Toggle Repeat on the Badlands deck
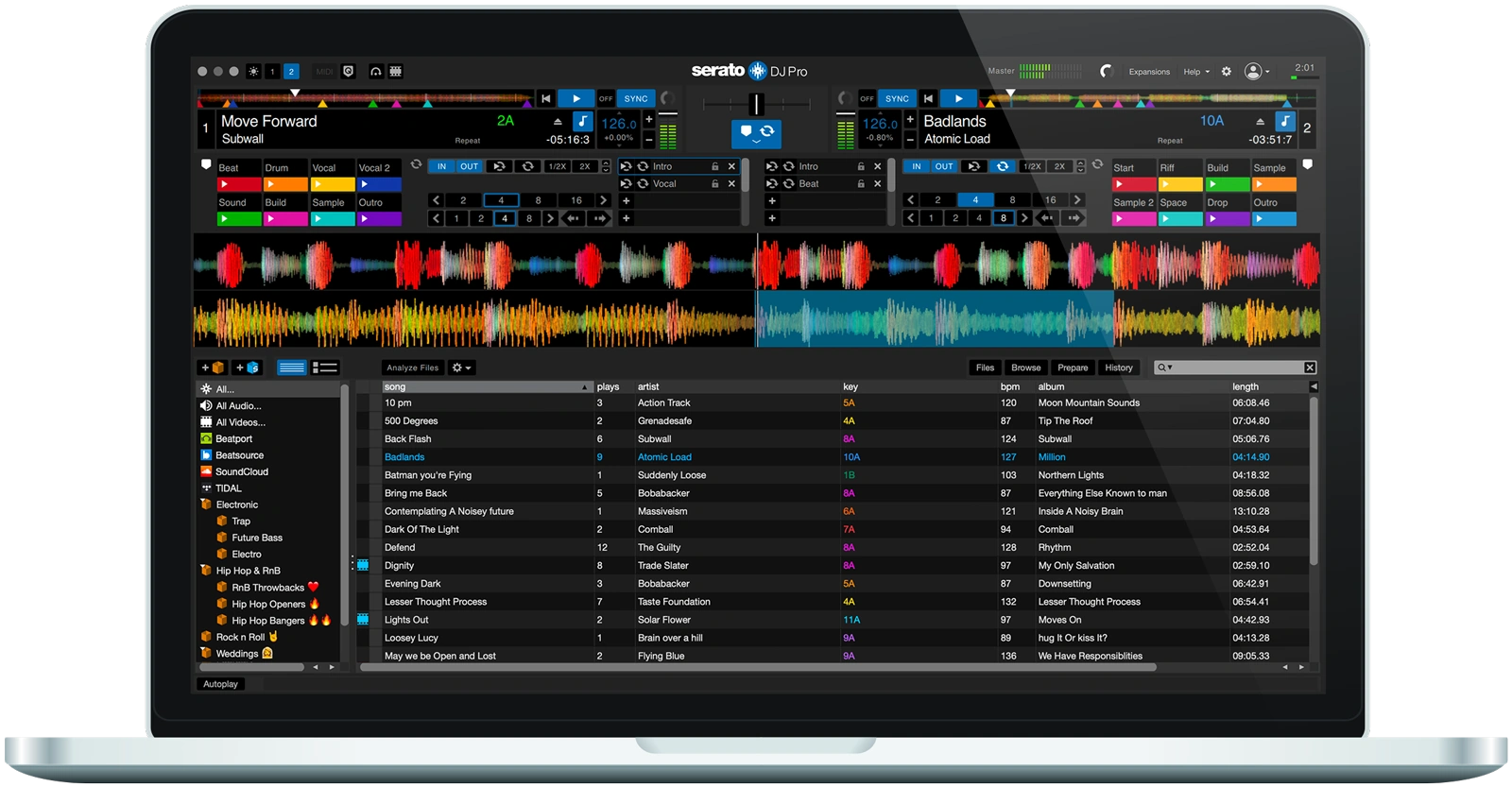Screen dimensions: 1512x787 tap(1170, 141)
